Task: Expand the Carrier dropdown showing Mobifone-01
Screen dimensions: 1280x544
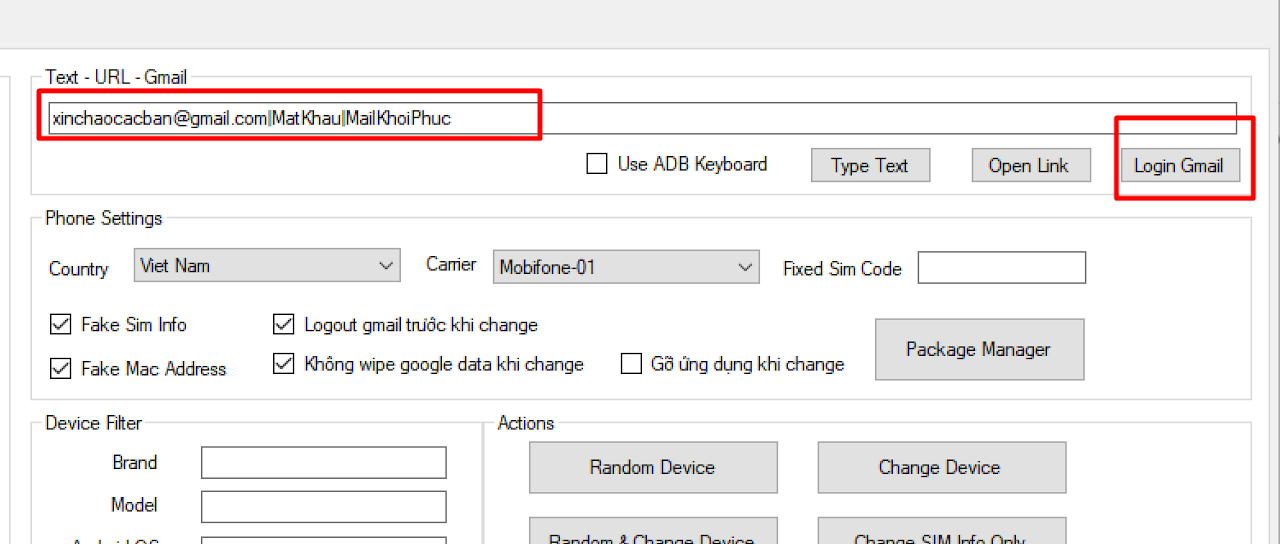Action: click(626, 267)
